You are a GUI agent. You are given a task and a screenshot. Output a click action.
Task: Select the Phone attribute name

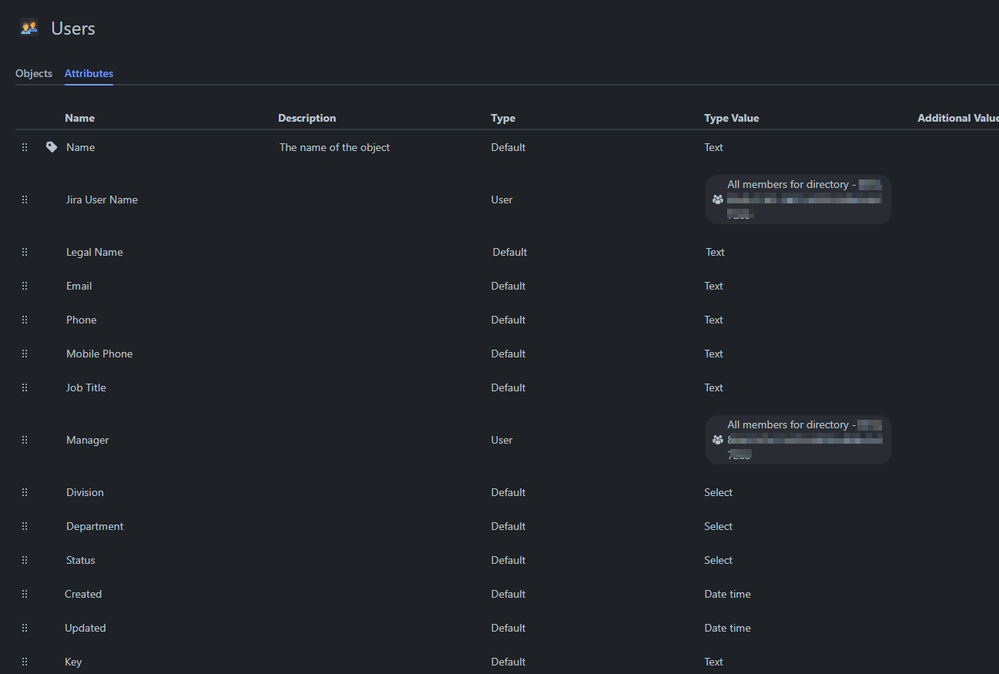82,320
